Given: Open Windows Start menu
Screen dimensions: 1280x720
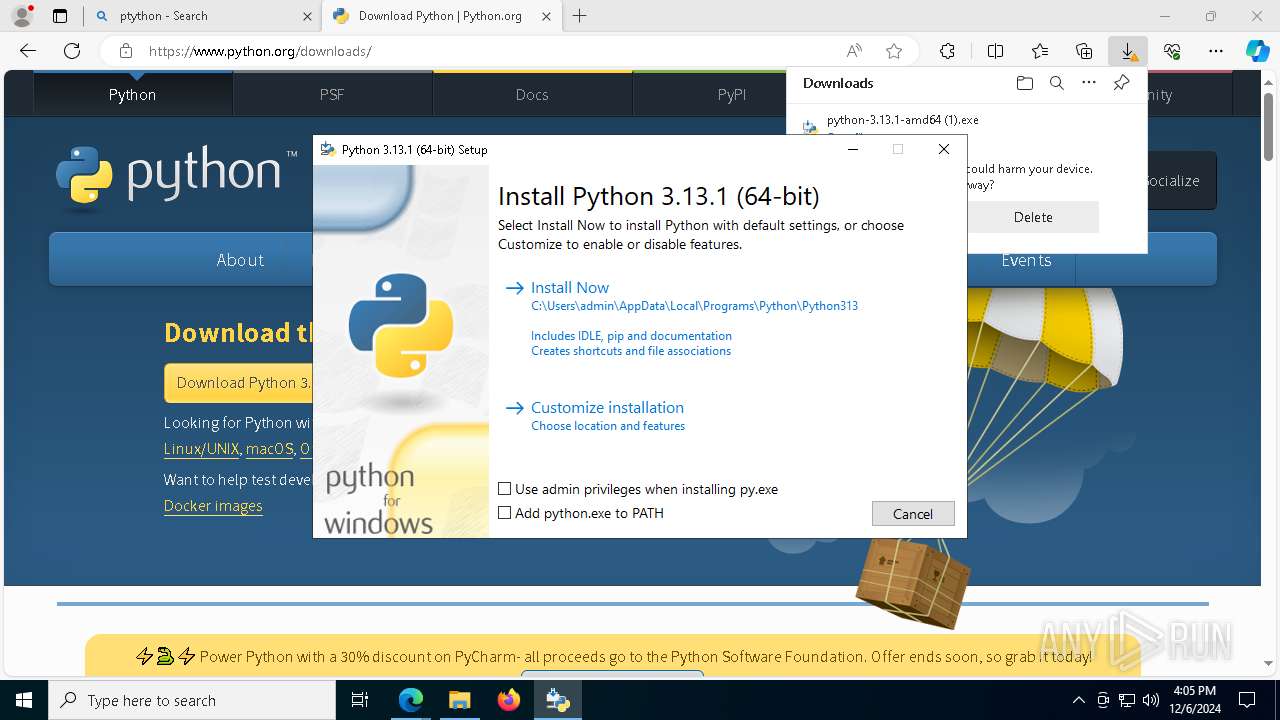Looking at the screenshot, I should 24,700.
